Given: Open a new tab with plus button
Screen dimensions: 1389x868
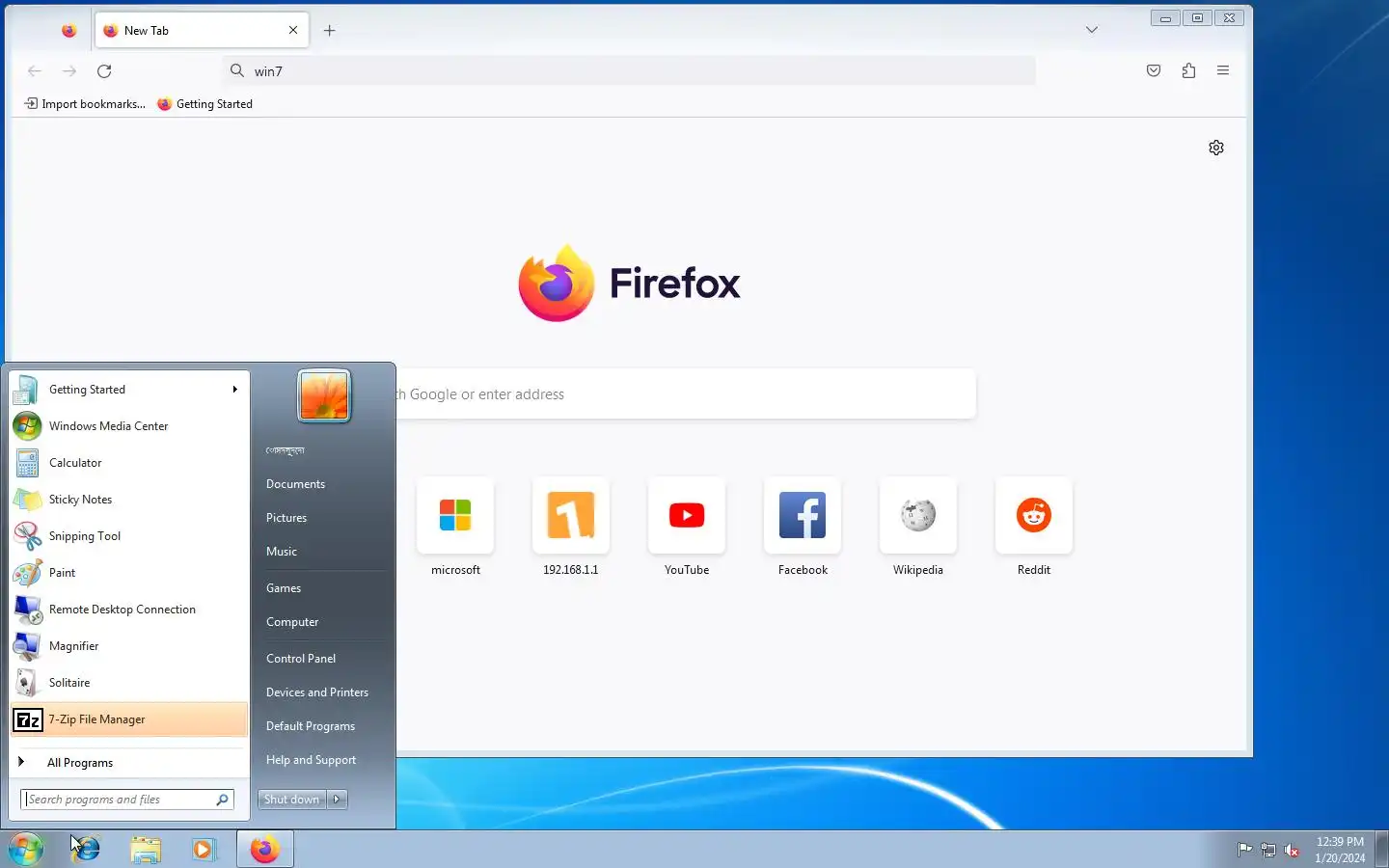Looking at the screenshot, I should [x=329, y=31].
